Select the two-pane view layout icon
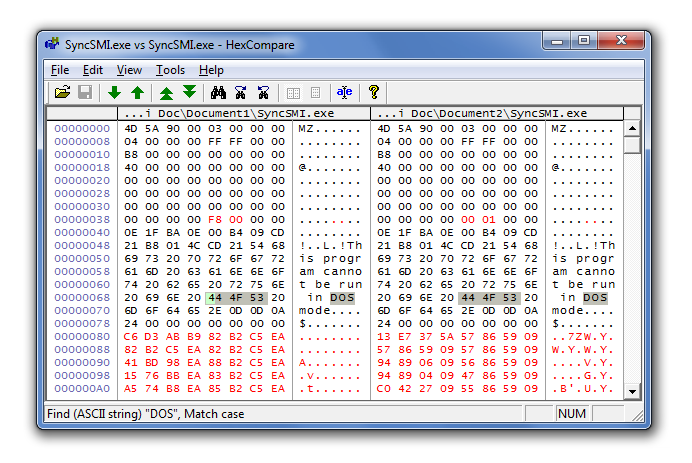 293,93
